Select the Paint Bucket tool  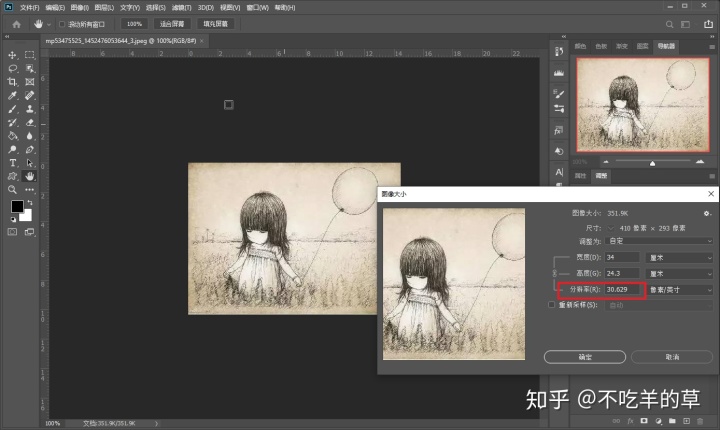12,136
